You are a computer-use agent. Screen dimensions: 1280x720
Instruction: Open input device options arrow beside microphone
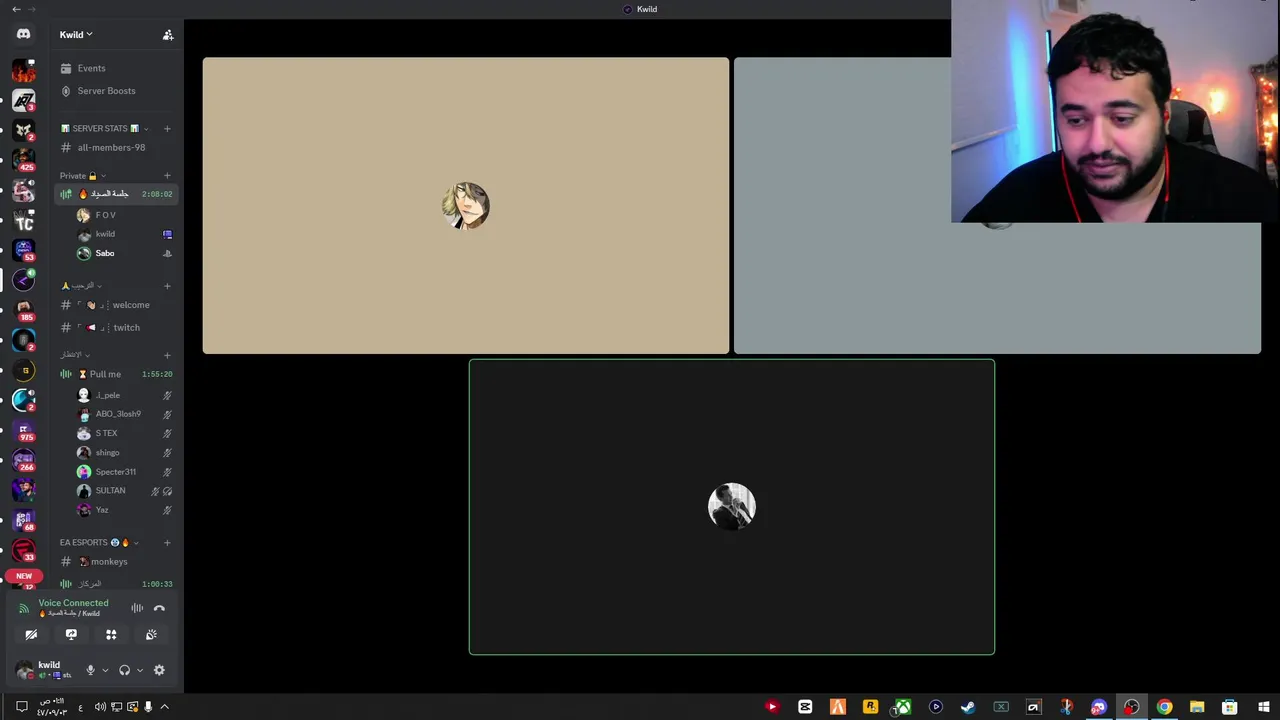coord(105,670)
